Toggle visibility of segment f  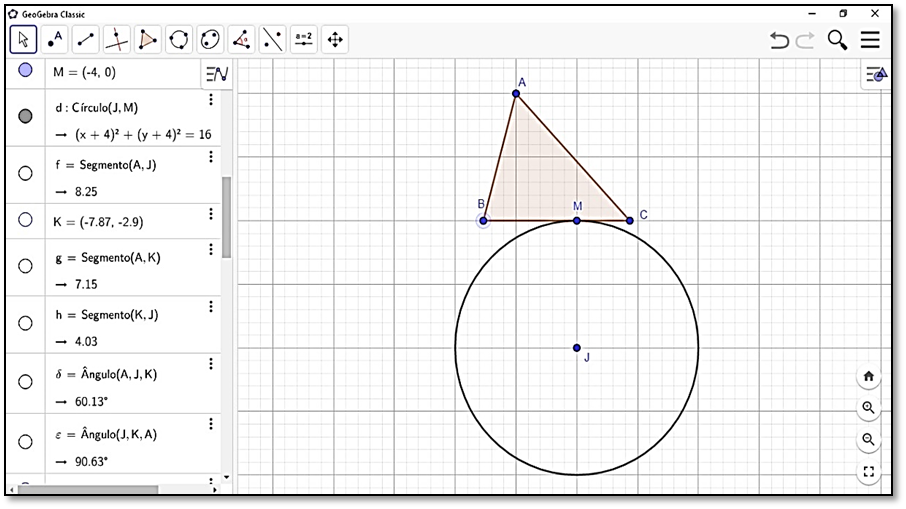coord(25,173)
